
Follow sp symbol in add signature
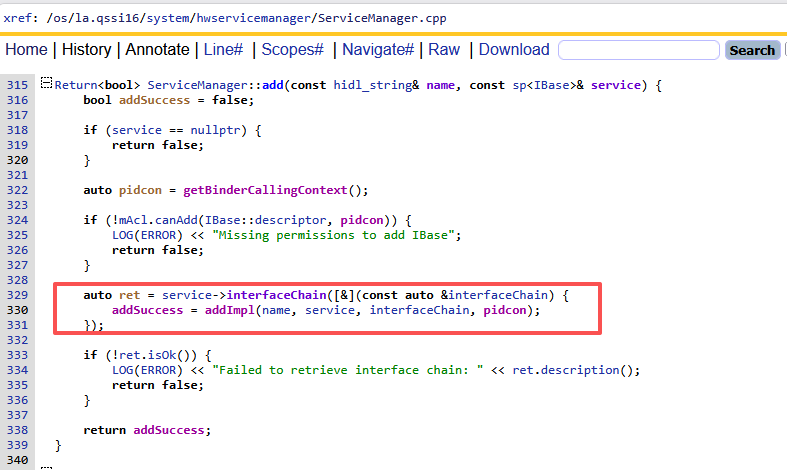coord(519,85)
